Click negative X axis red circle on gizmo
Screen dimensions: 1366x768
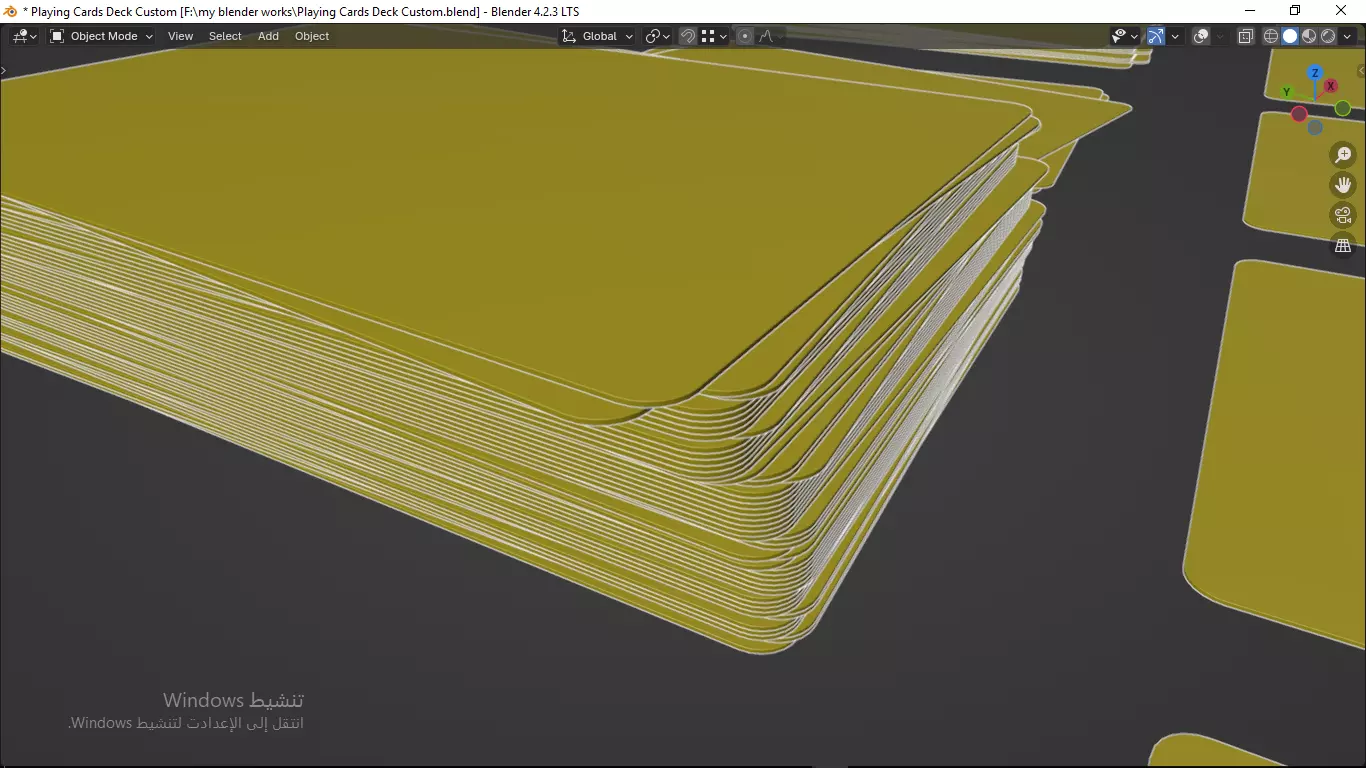1299,114
